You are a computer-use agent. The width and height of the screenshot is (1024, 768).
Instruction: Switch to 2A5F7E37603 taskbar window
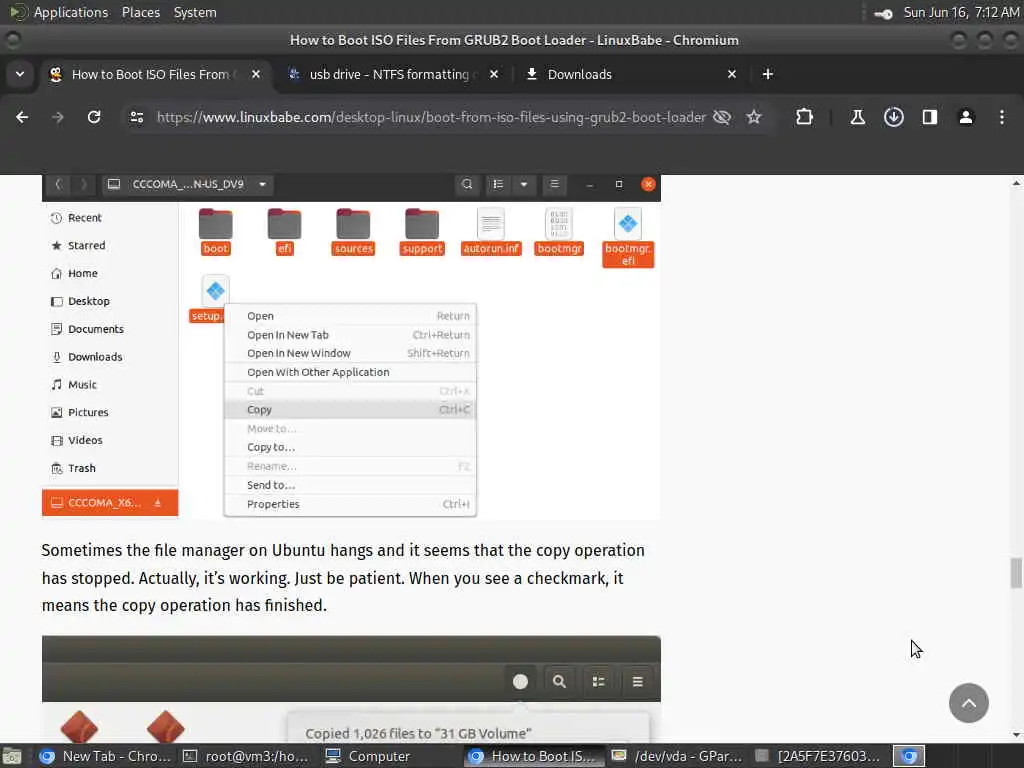[818, 756]
